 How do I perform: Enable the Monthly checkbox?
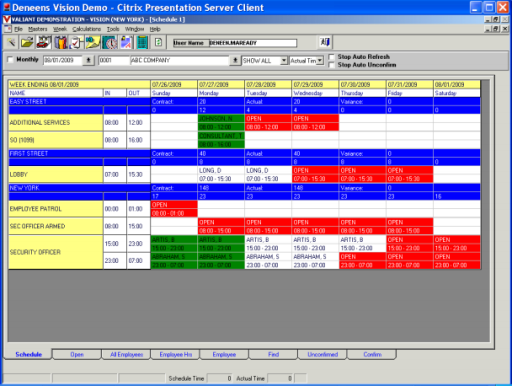pyautogui.click(x=10, y=60)
